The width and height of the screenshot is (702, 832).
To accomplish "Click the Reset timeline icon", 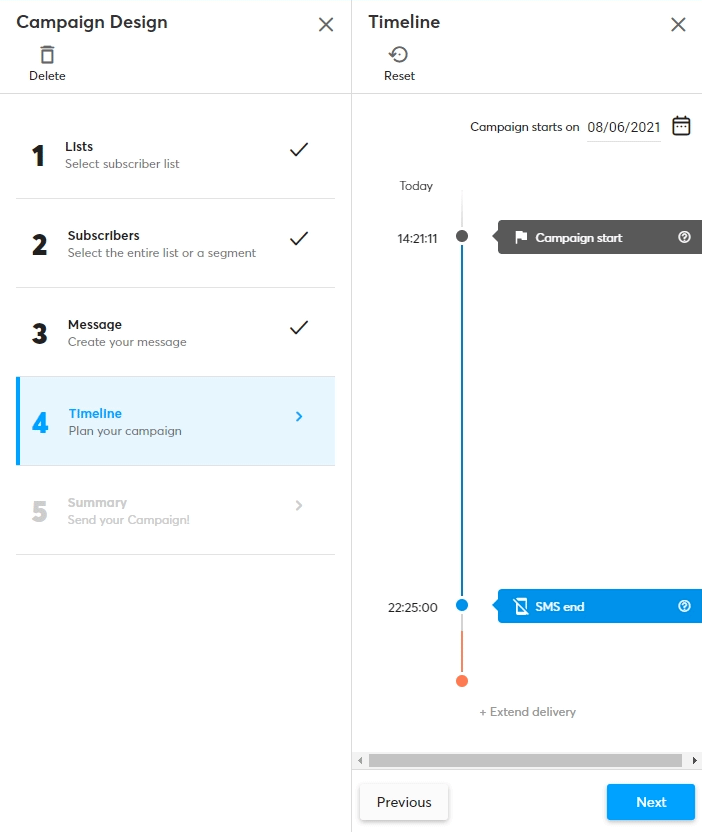I will [399, 55].
